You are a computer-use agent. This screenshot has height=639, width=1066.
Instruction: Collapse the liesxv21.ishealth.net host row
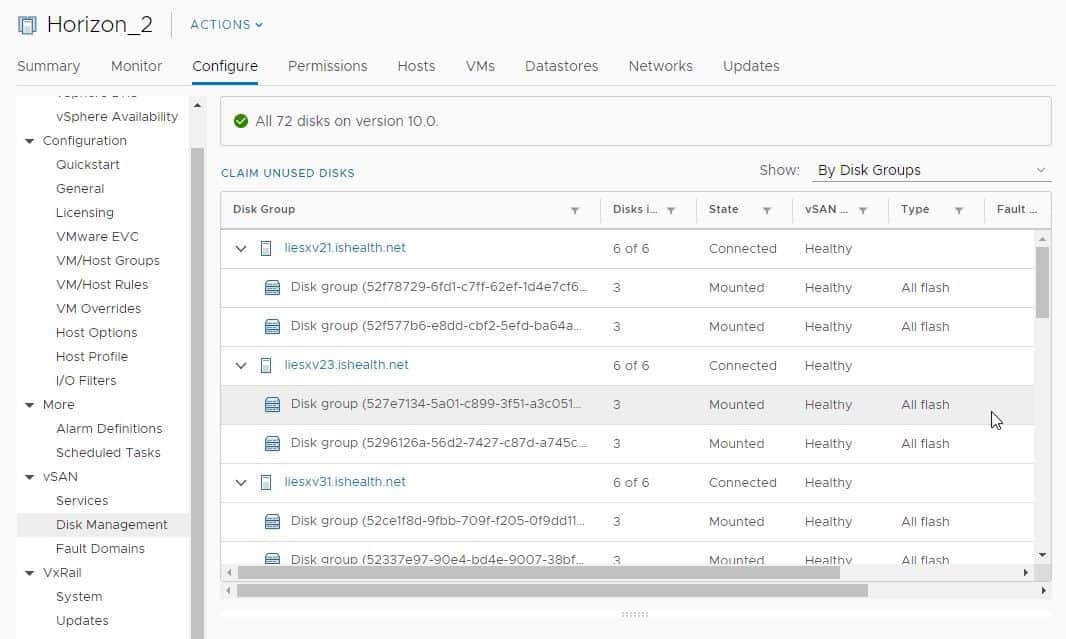coord(240,248)
